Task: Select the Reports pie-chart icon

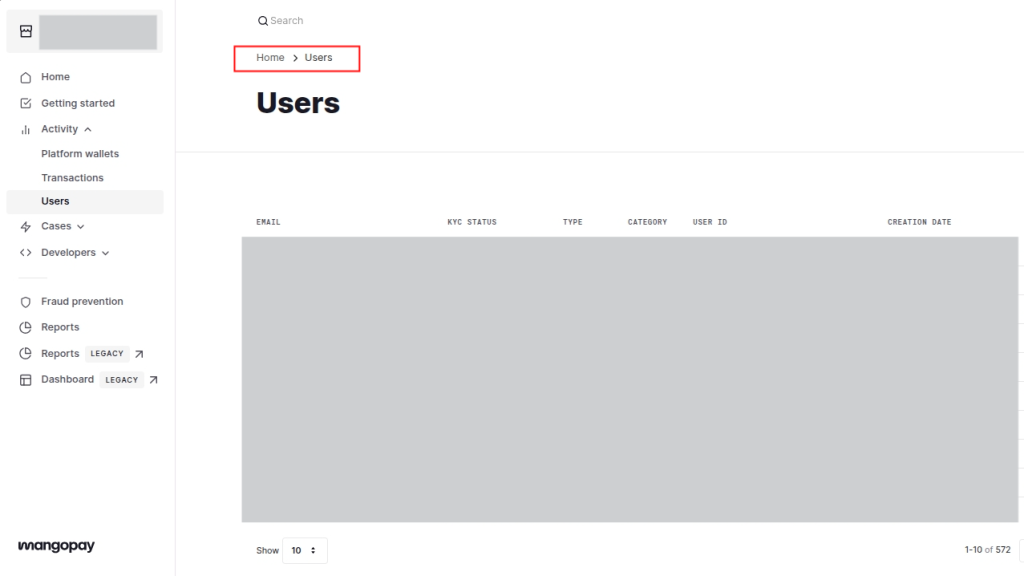Action: (x=25, y=327)
